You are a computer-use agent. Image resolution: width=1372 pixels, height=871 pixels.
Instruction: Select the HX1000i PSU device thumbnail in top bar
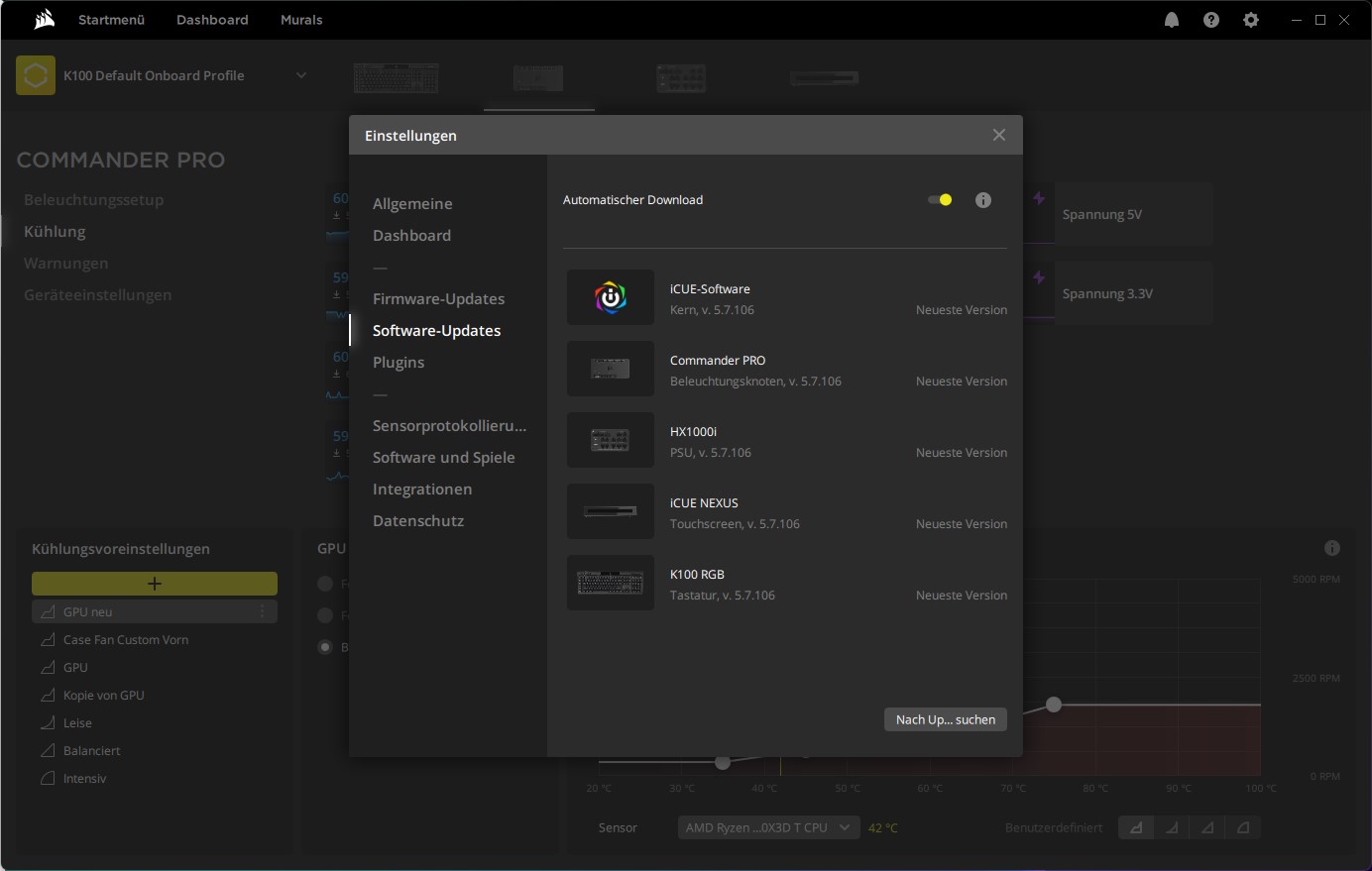(681, 77)
